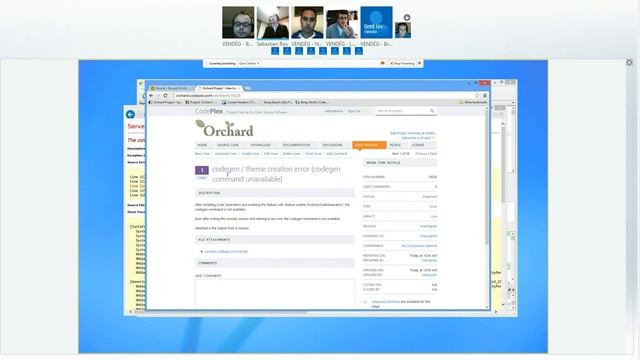This screenshot has height=360, width=640.
Task: Click the Subscribe to Project link
Action: pos(416,138)
